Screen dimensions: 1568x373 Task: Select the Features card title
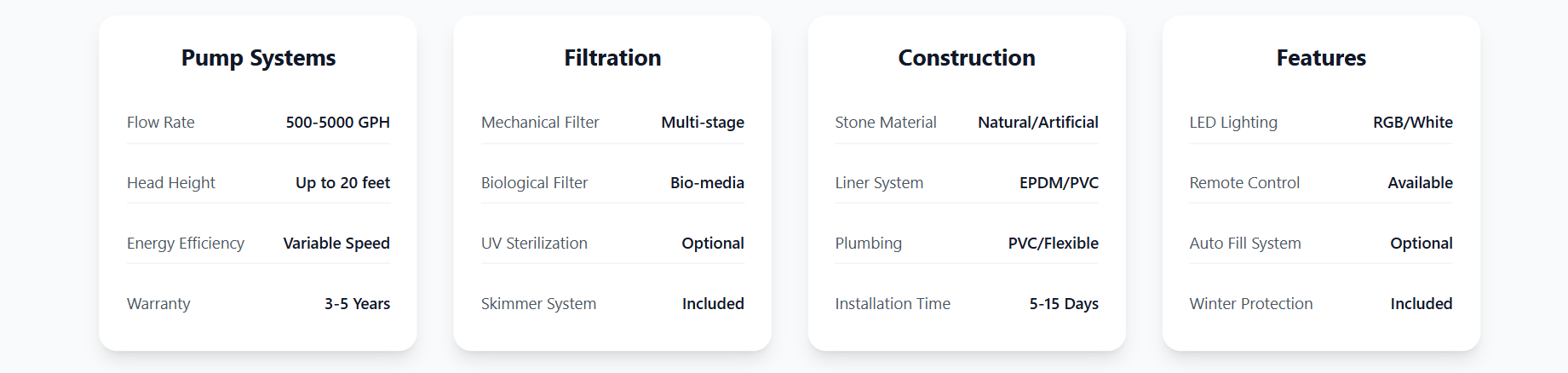(1321, 58)
